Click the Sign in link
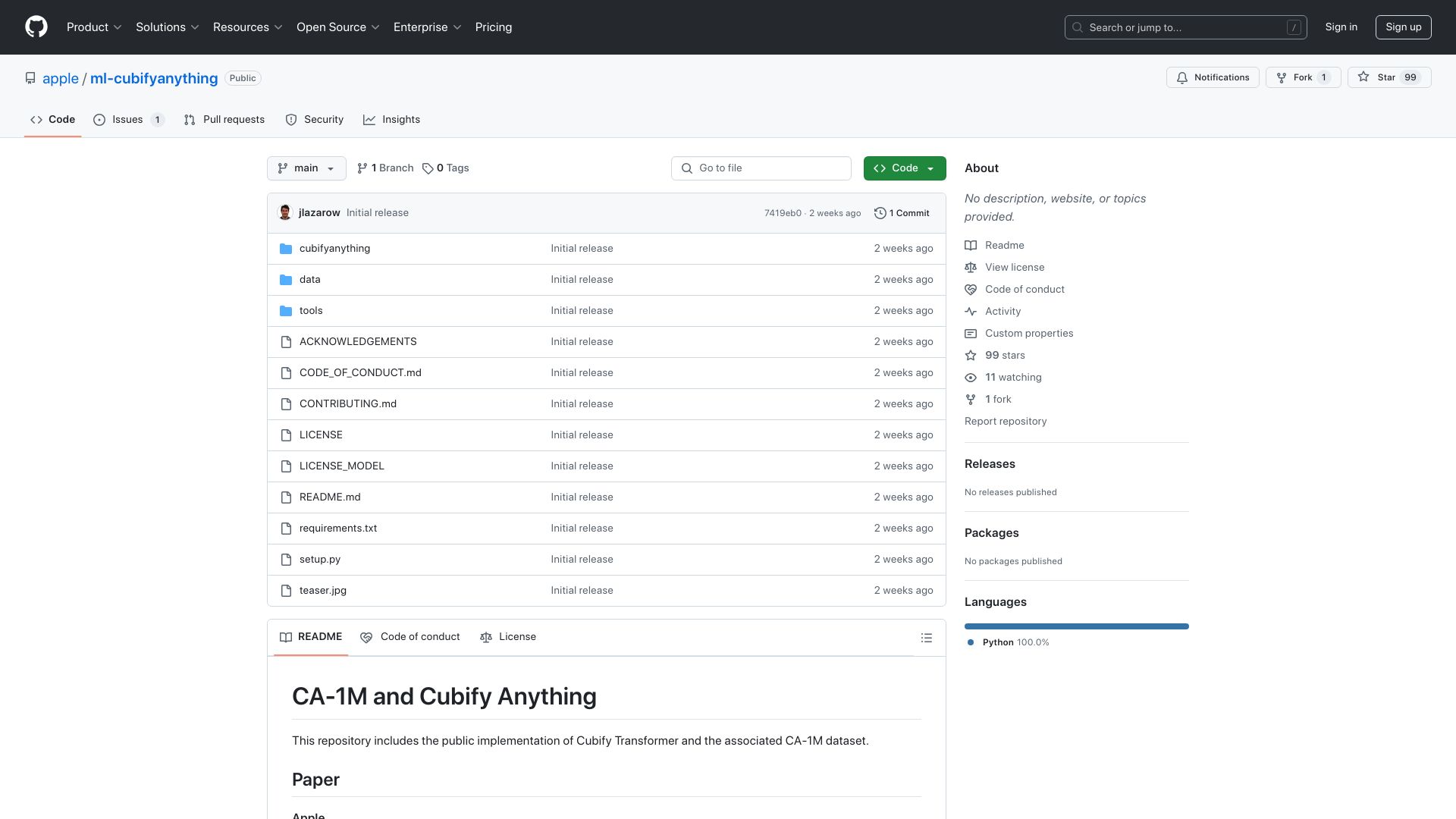 coord(1341,27)
